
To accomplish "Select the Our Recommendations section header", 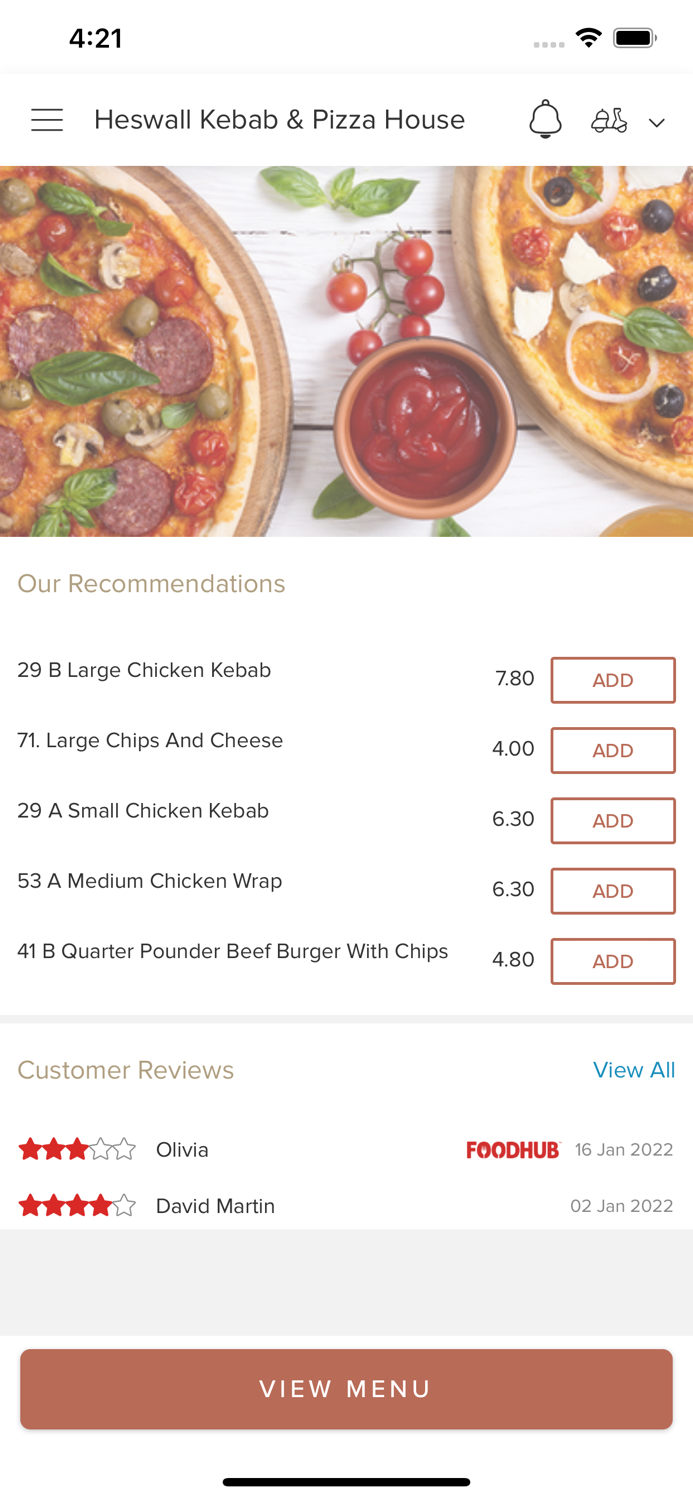I will [151, 583].
